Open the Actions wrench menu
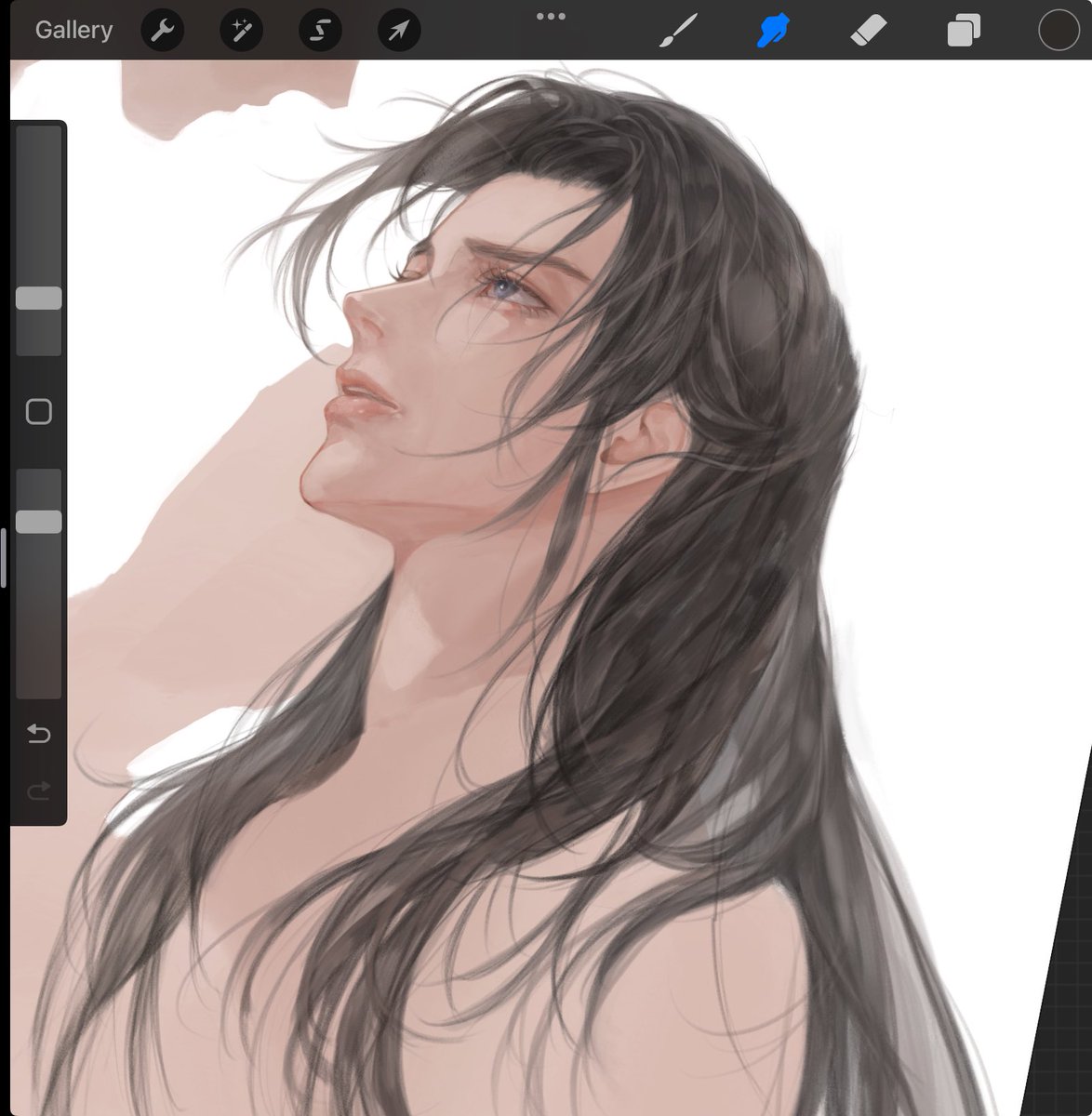Image resolution: width=1092 pixels, height=1116 pixels. point(162,31)
